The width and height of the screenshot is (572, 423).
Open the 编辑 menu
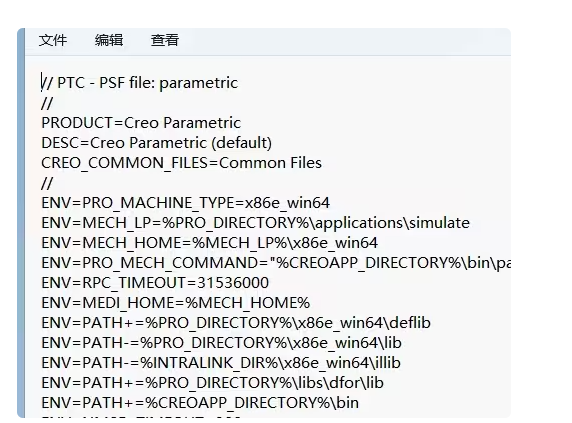pos(109,40)
